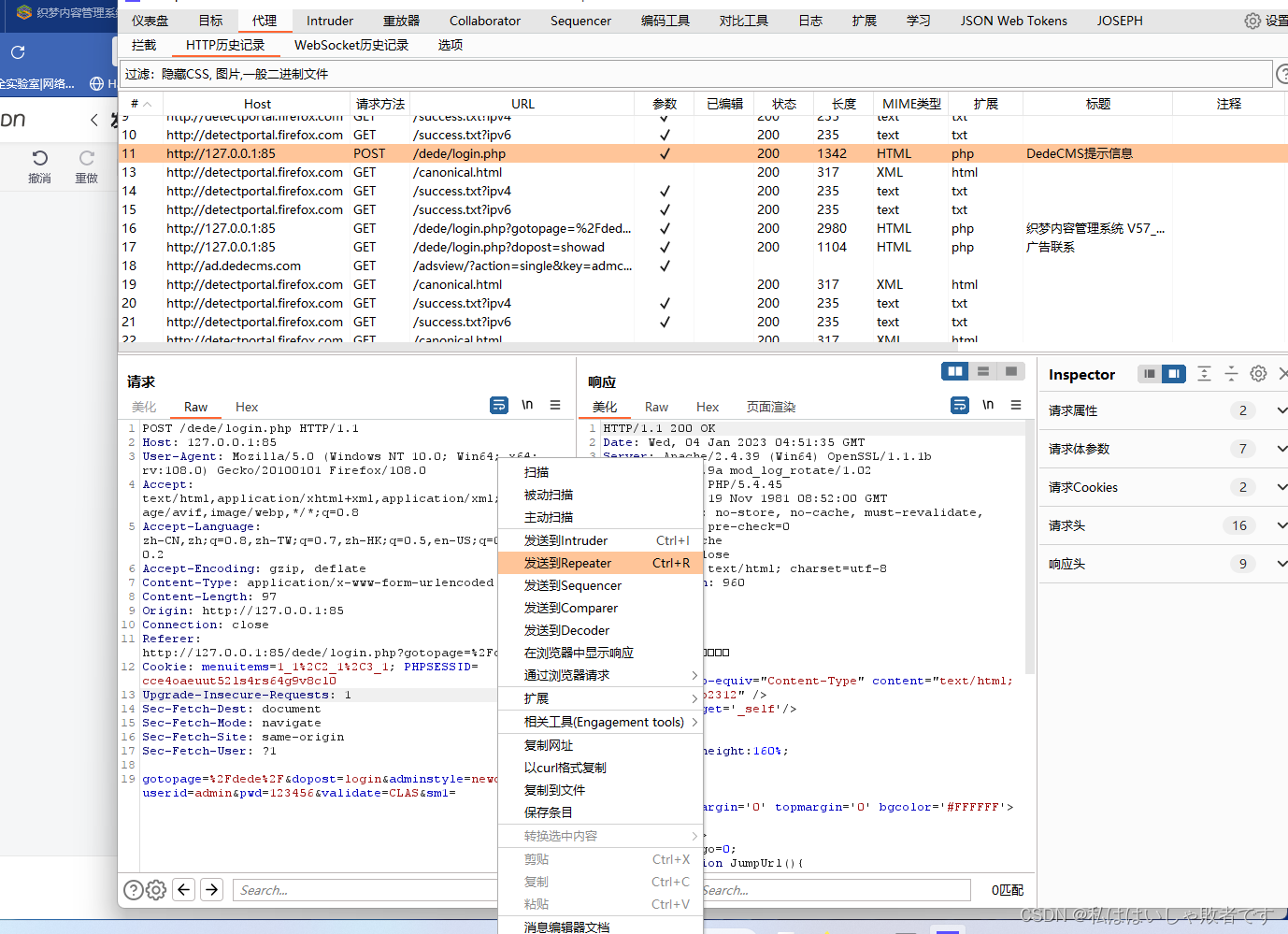Sort history by # column arrow
The image size is (1288, 934).
(x=147, y=104)
